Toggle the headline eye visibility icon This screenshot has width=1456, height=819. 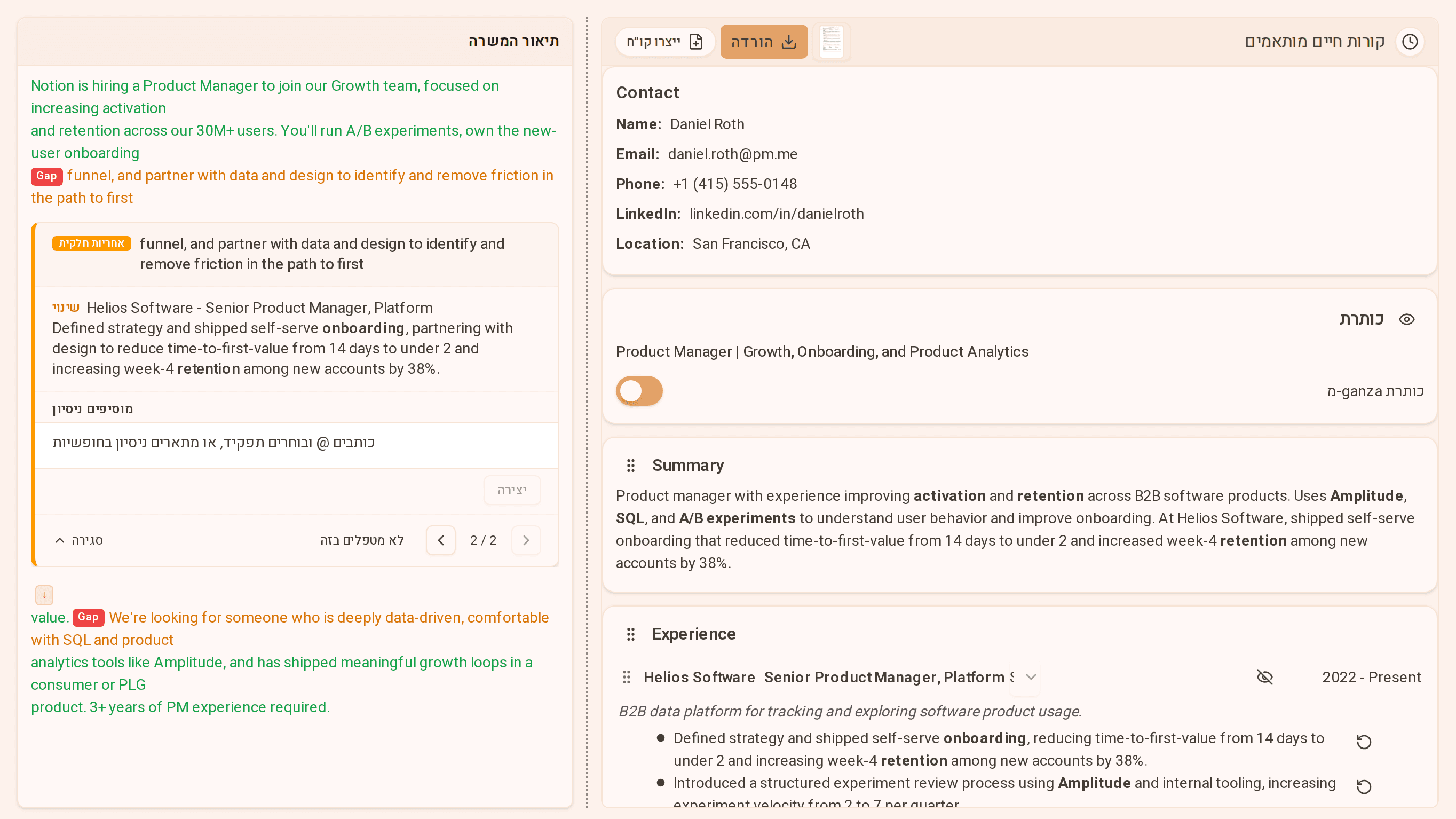[1406, 319]
